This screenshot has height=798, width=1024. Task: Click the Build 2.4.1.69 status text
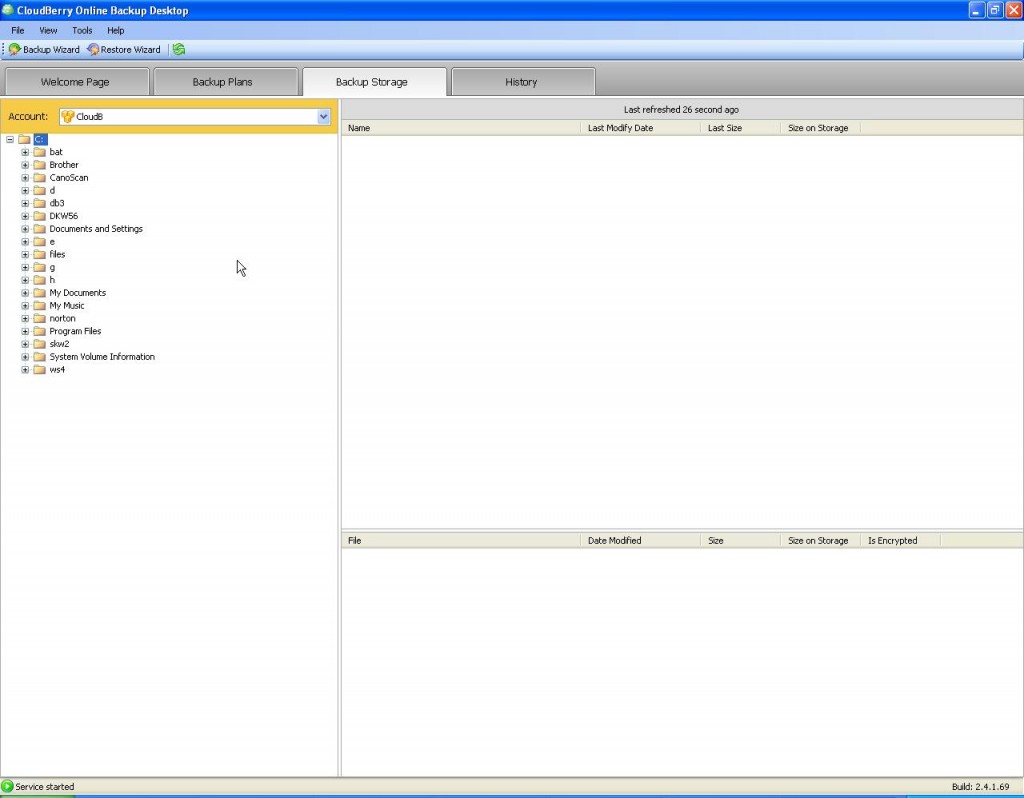tap(980, 786)
